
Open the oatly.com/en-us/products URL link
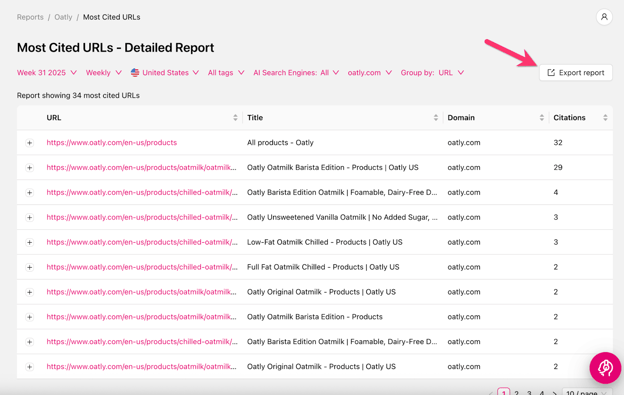point(111,142)
